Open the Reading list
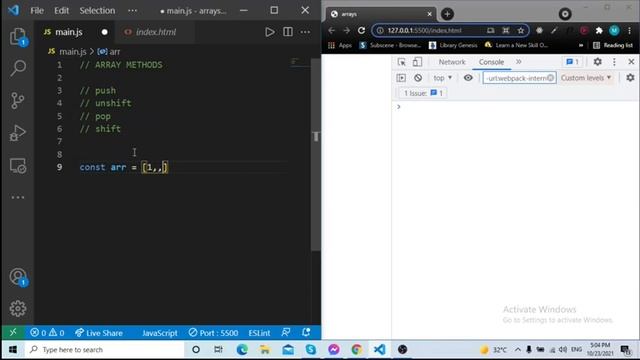The image size is (640, 360). (613, 45)
